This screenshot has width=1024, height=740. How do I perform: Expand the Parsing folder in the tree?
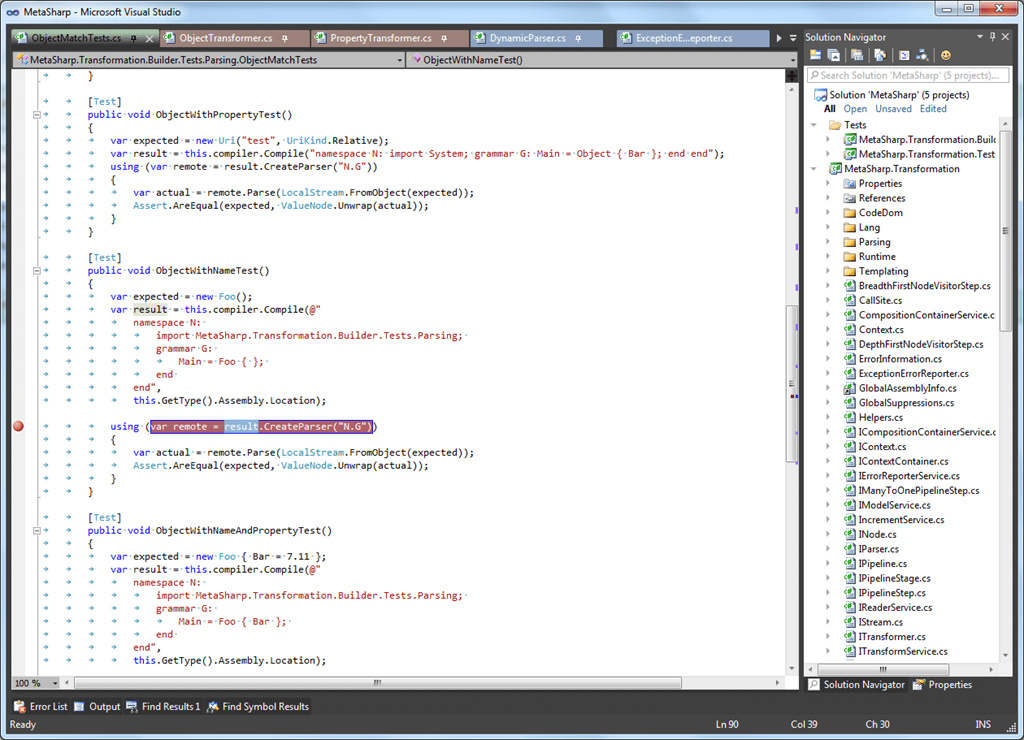[x=828, y=242]
